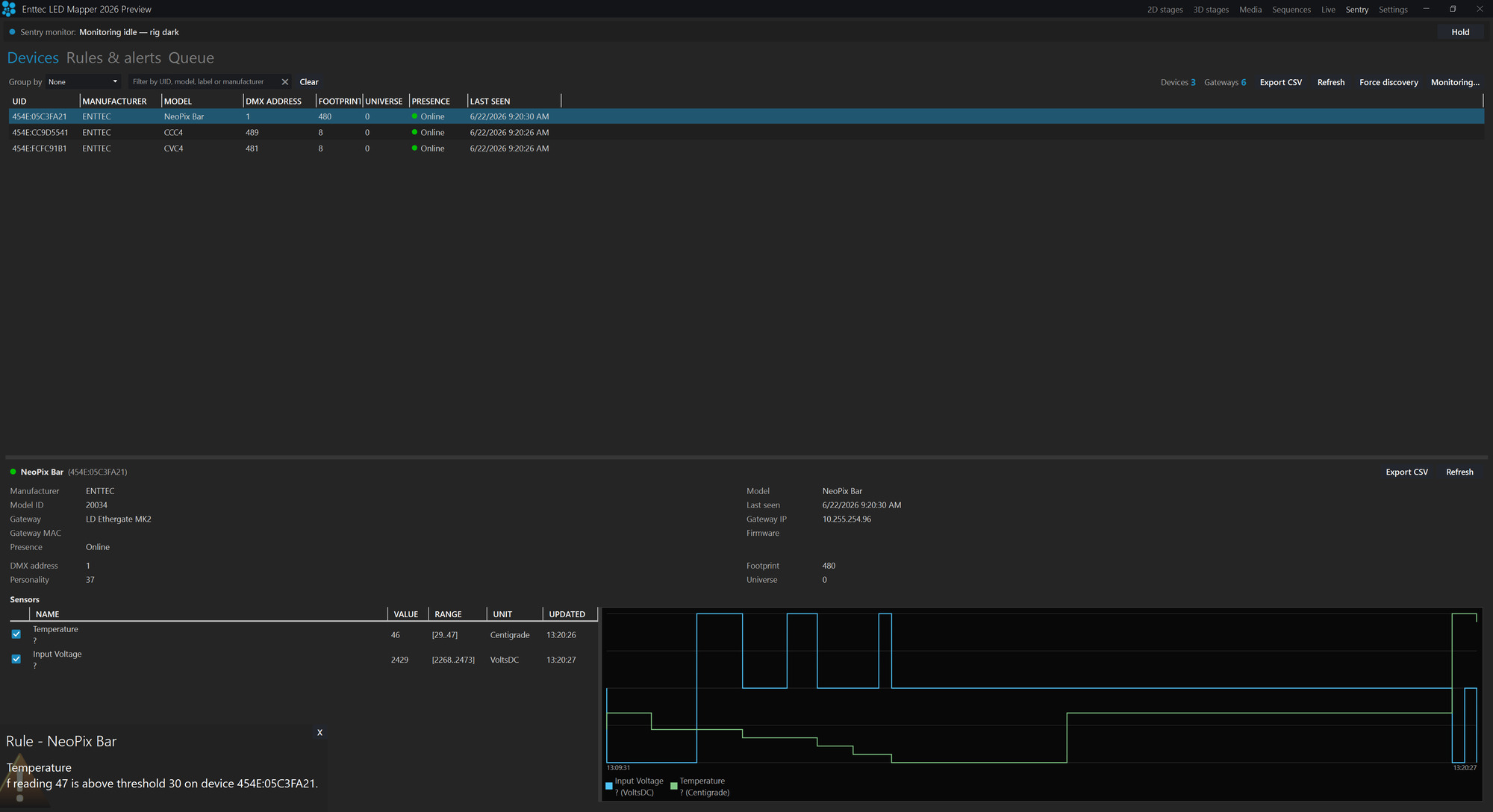Switch to the Devices section
Viewport: 1493px width, 812px height.
33,58
